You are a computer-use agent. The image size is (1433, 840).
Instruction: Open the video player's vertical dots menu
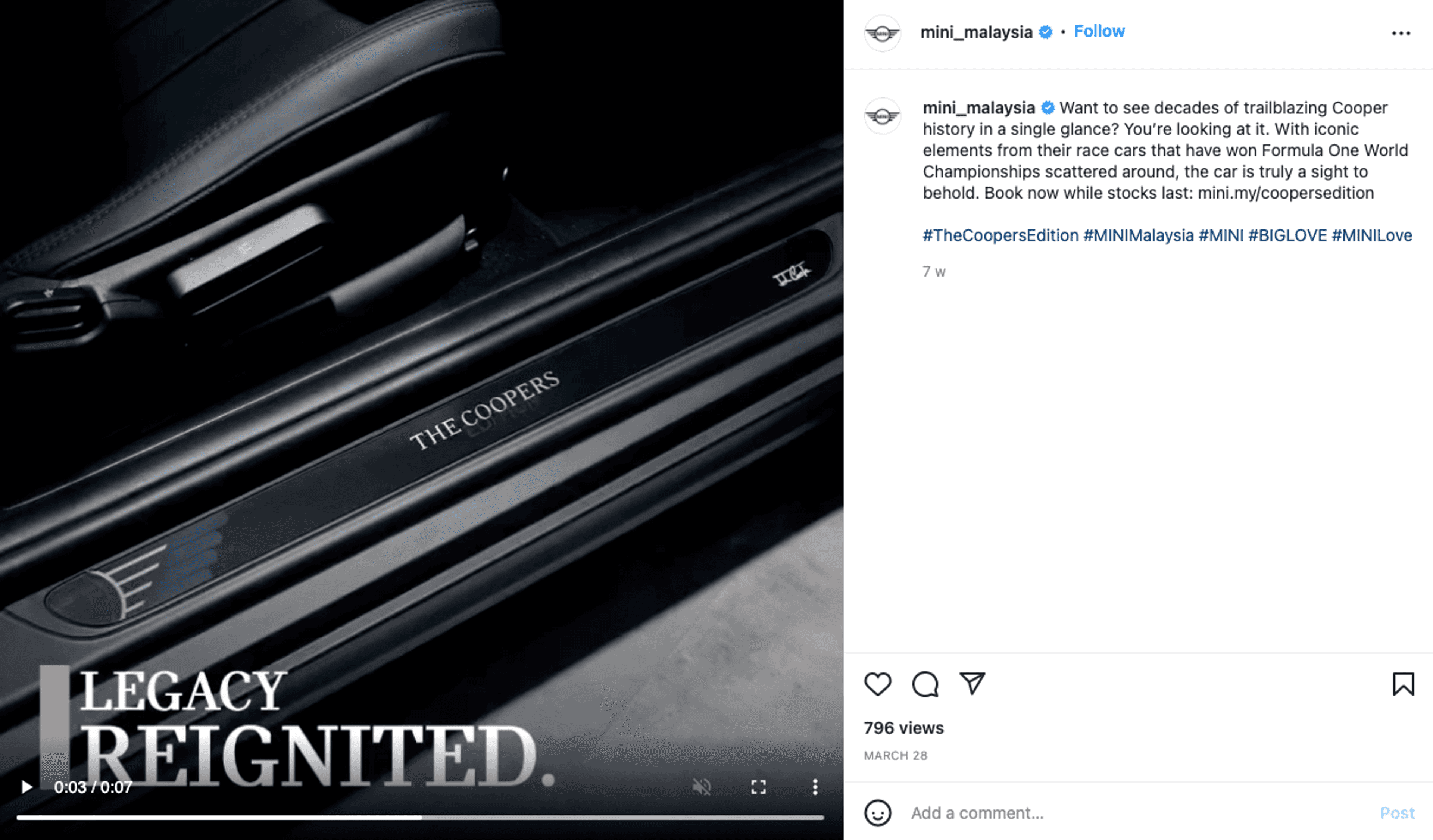coord(815,787)
